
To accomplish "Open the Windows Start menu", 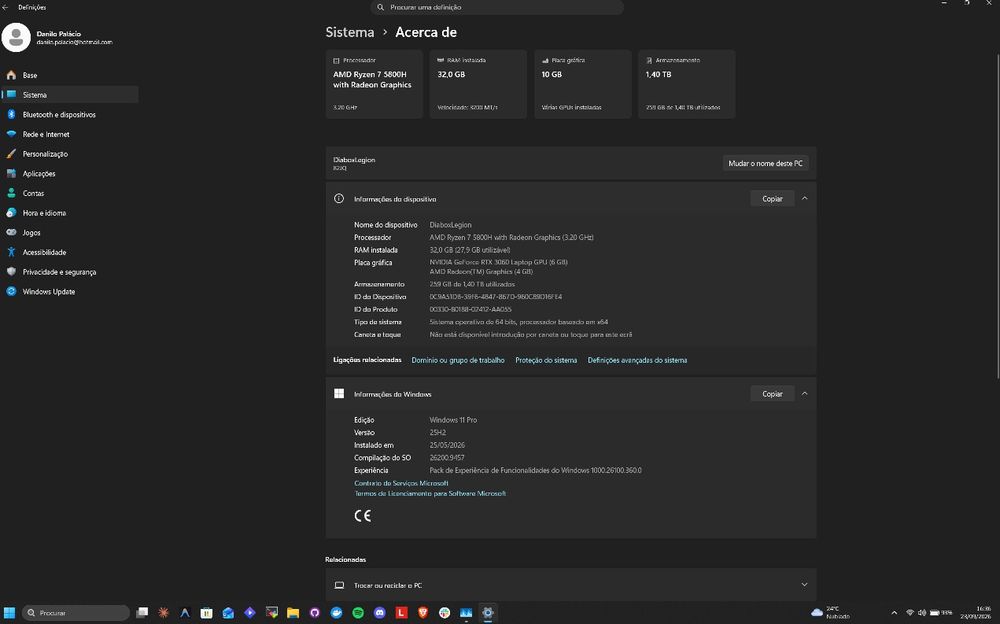I will 10,613.
